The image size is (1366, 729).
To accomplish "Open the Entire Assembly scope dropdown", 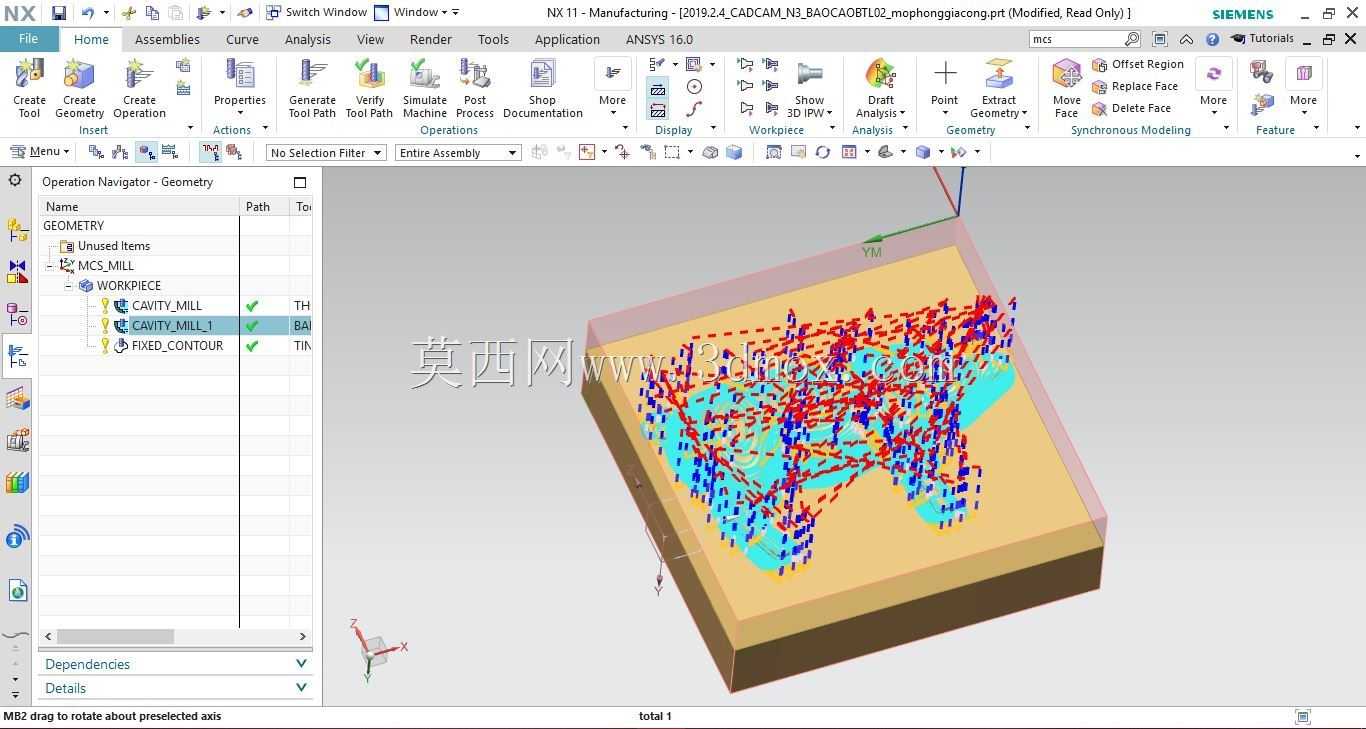I will pyautogui.click(x=458, y=153).
